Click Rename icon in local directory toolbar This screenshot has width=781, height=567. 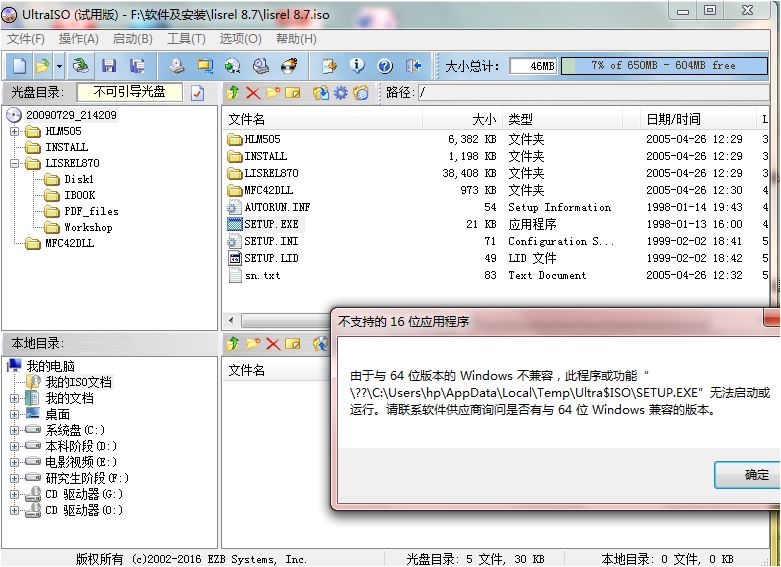click(x=293, y=344)
